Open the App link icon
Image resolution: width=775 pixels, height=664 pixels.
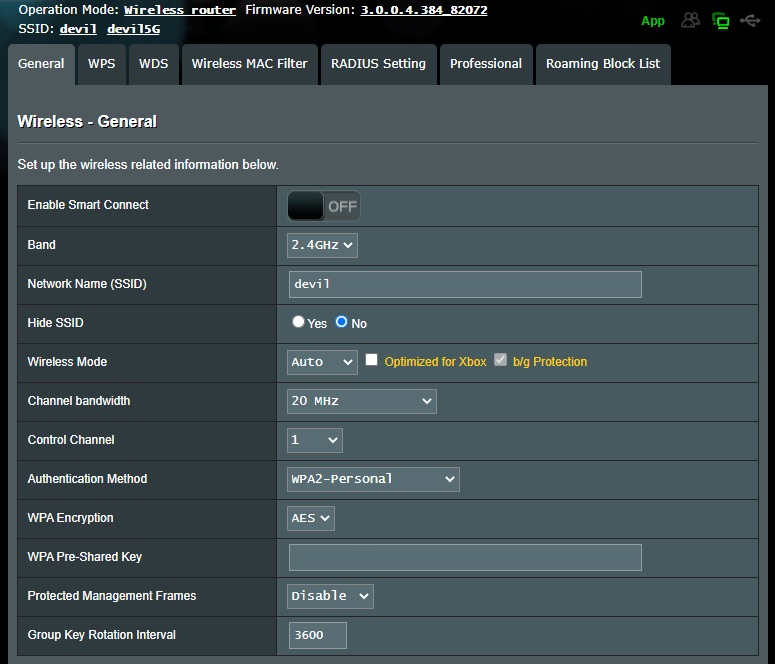click(x=652, y=21)
